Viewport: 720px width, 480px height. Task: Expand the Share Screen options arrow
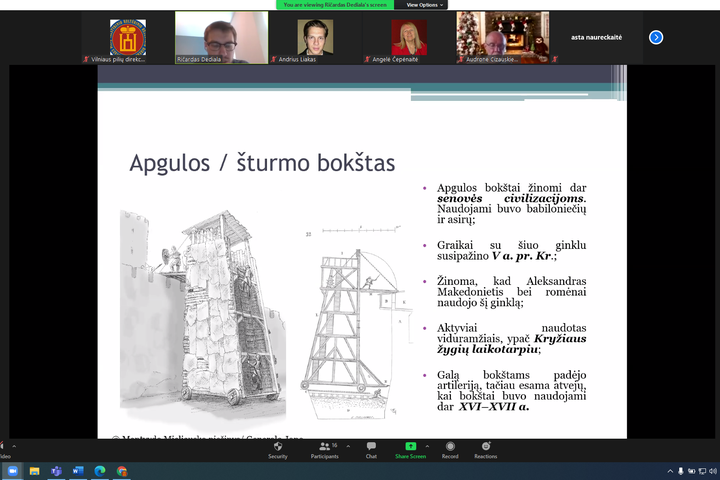click(428, 446)
